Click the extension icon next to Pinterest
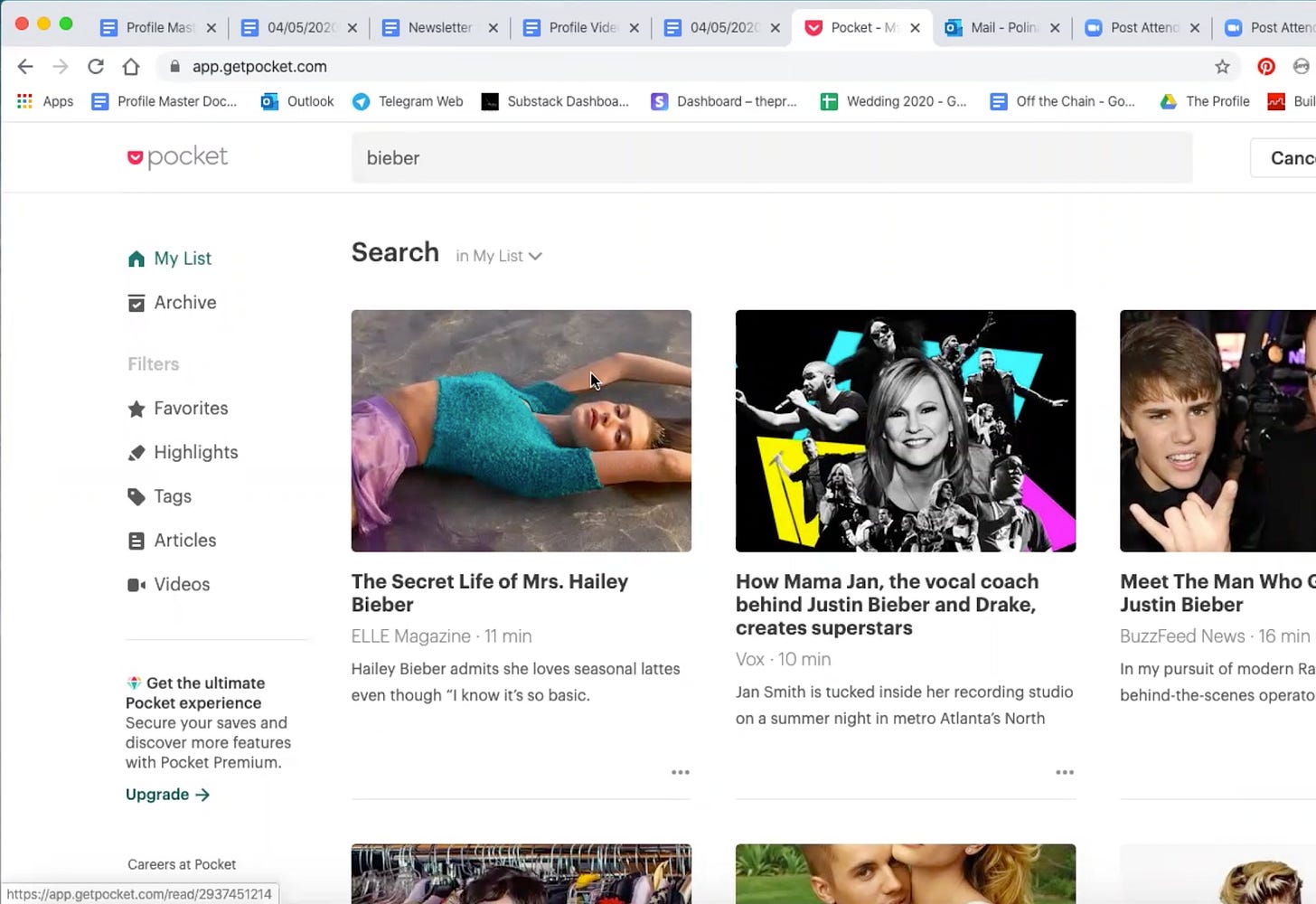The image size is (1316, 904). [x=1302, y=66]
